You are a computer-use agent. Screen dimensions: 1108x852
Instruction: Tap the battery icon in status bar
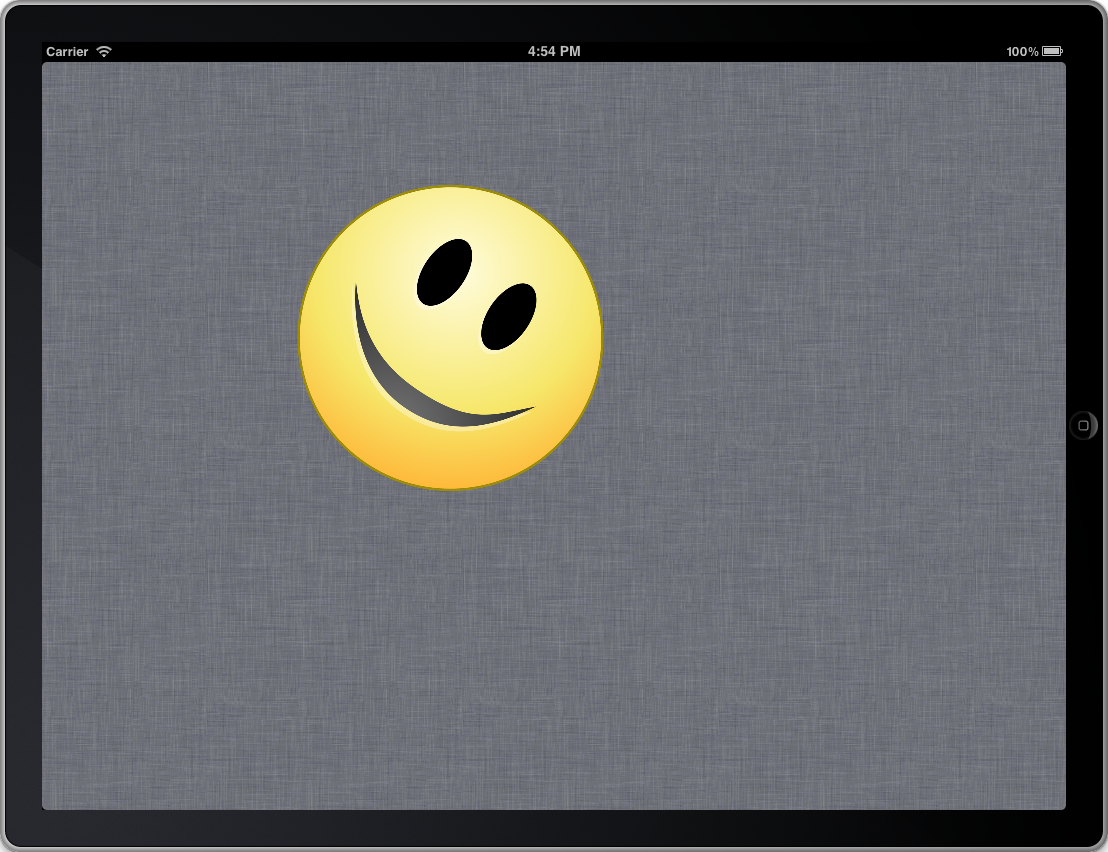coord(1053,51)
